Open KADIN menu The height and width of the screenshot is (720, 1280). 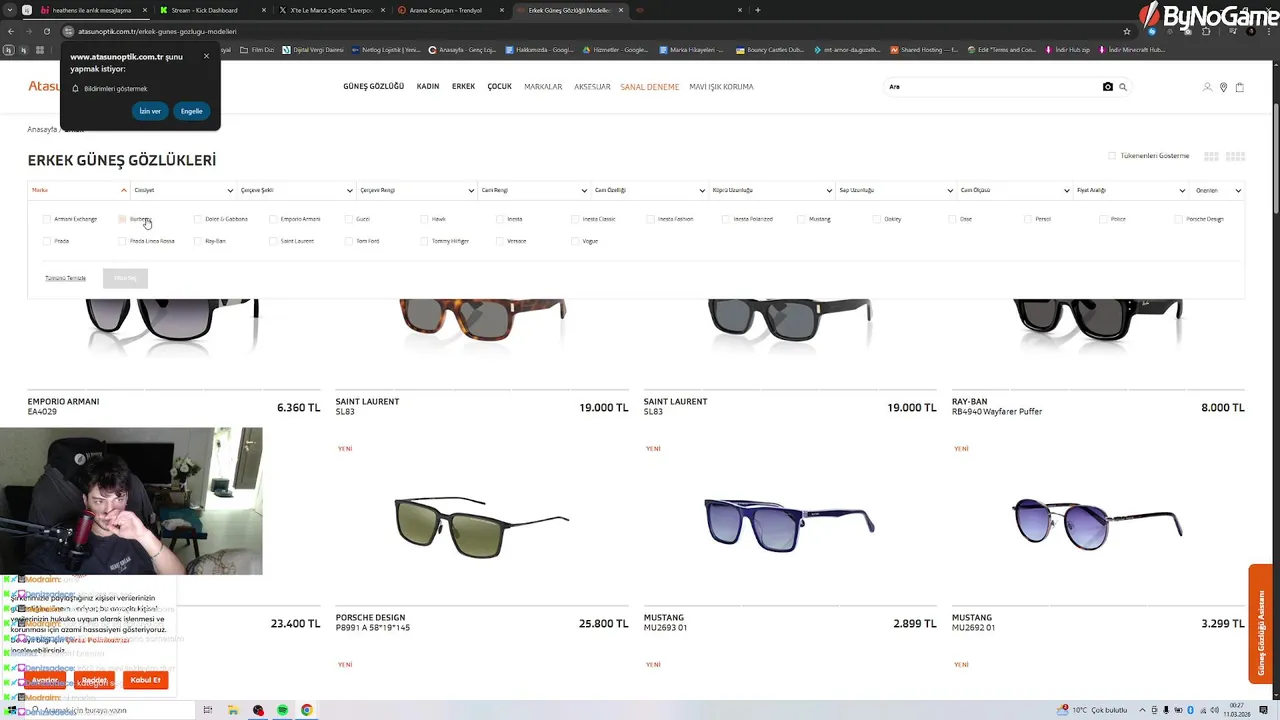[428, 87]
